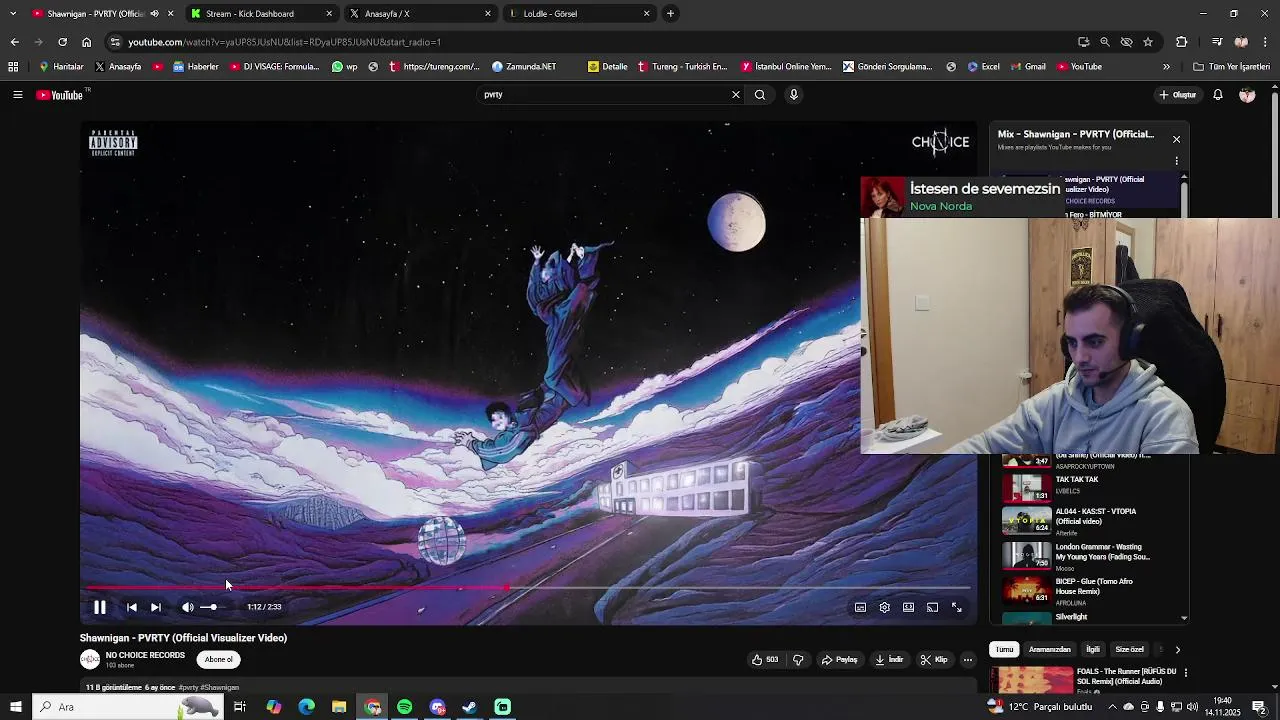
Task: Enter fullscreen mode for the video
Action: [956, 607]
